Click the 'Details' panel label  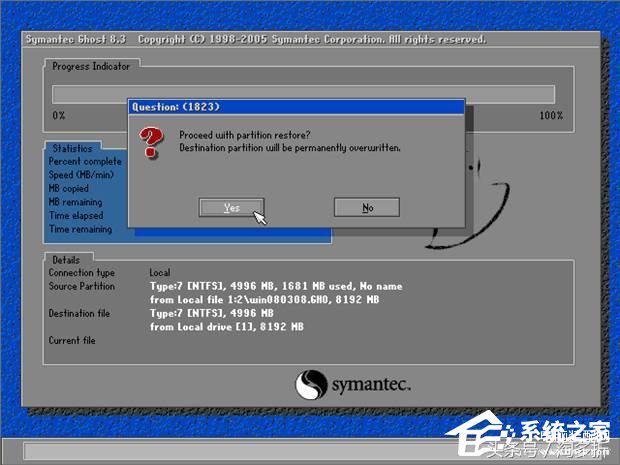coord(66,260)
